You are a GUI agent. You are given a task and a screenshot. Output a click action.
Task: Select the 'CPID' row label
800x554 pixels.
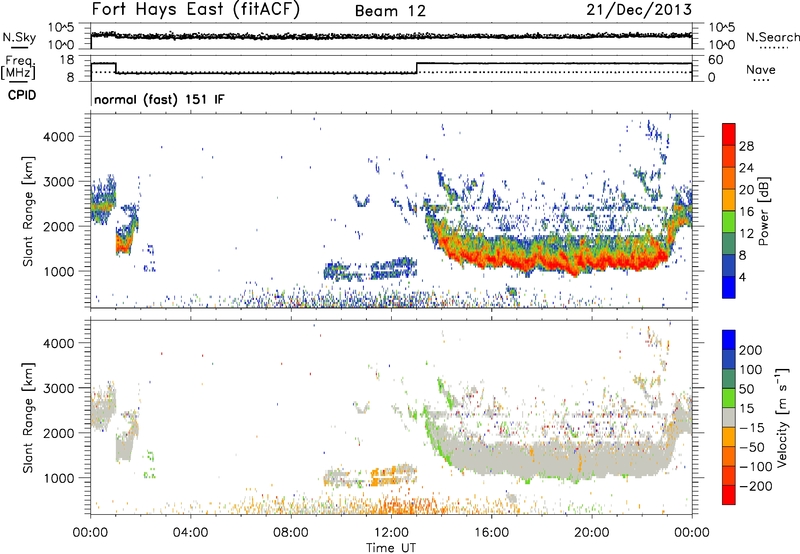[x=22, y=95]
